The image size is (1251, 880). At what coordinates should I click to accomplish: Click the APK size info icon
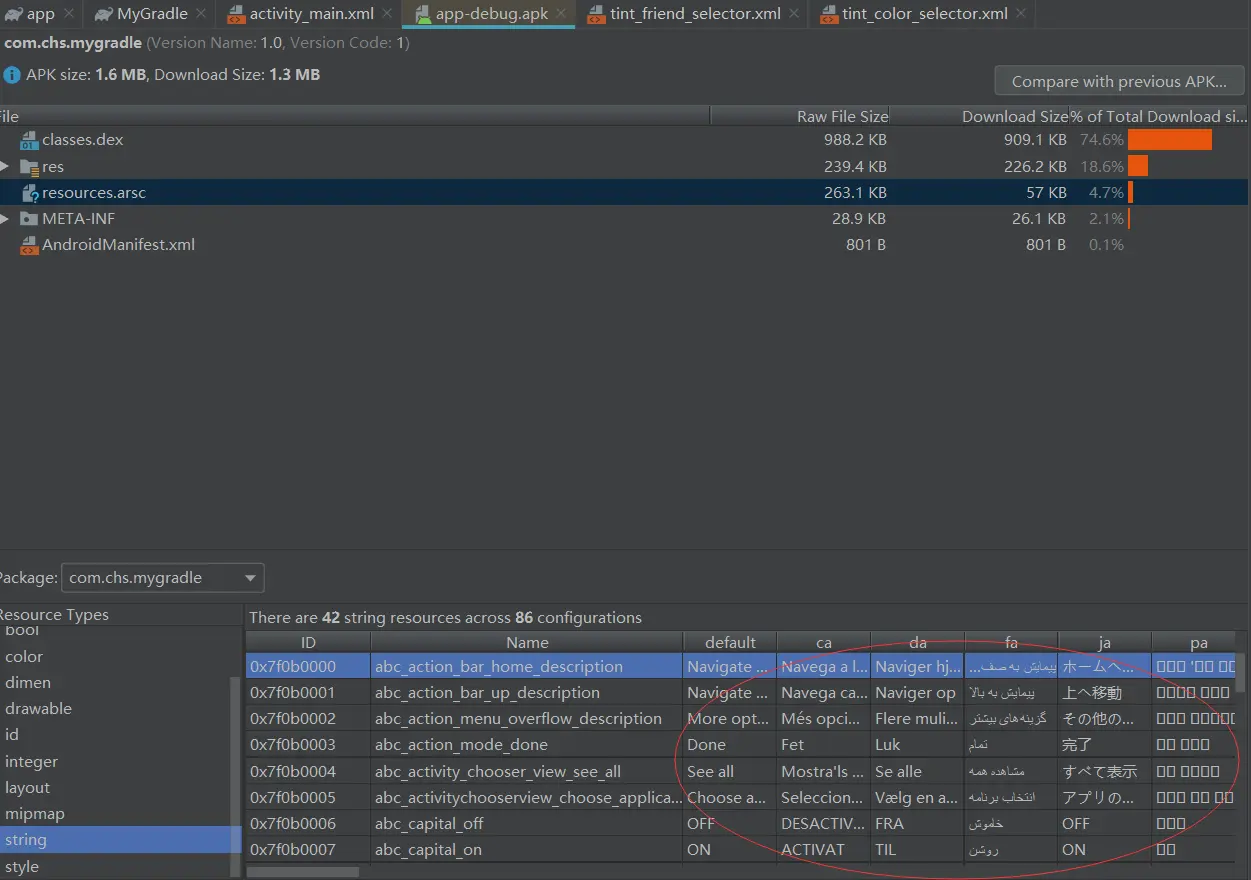point(11,75)
